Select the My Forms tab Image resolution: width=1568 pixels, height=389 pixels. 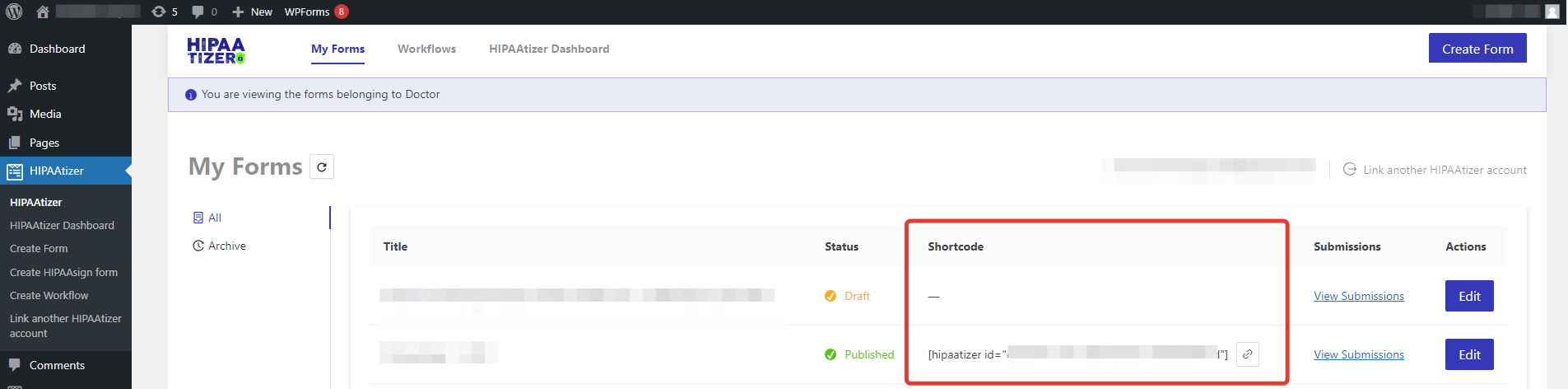337,49
